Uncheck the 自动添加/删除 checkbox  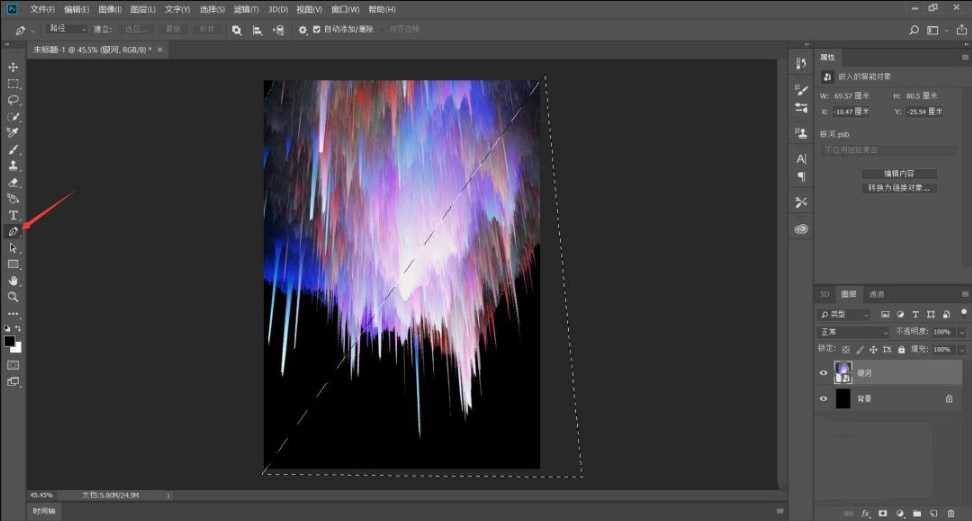coord(317,30)
